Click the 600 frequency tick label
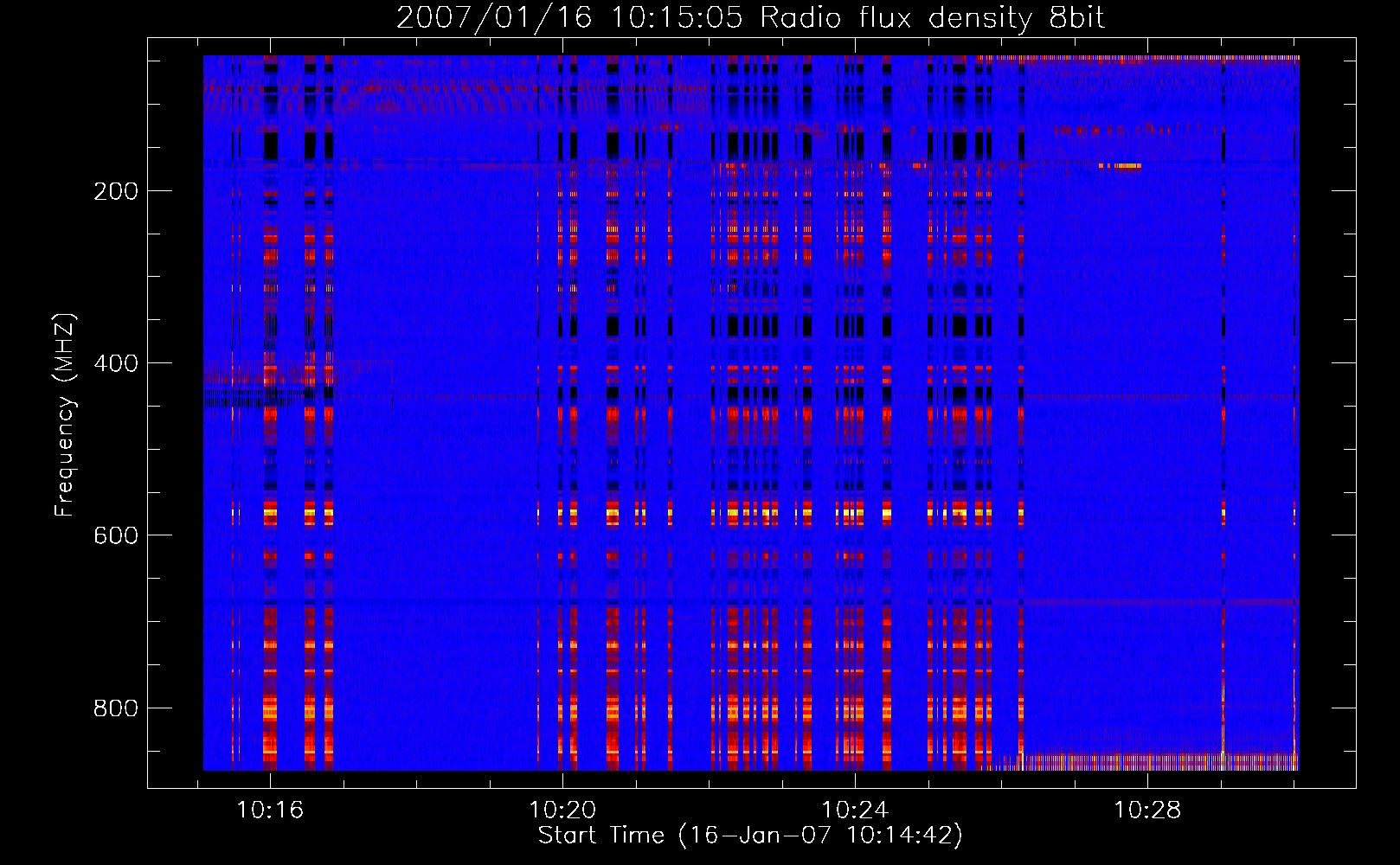The height and width of the screenshot is (865, 1400). [115, 535]
